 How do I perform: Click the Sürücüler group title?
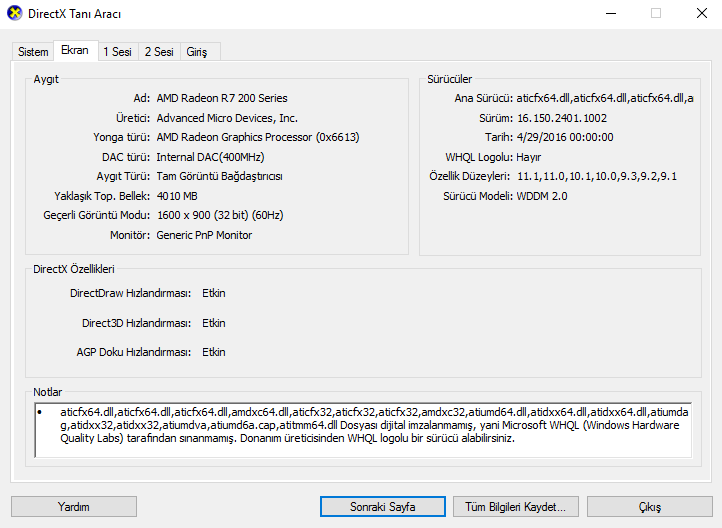click(449, 79)
